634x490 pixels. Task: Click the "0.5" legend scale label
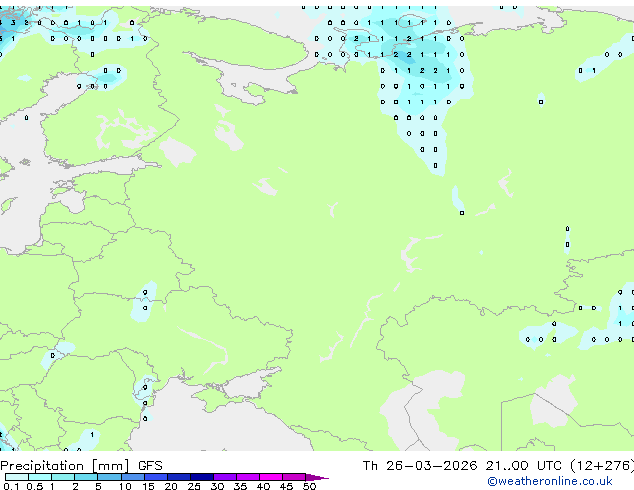(x=35, y=486)
